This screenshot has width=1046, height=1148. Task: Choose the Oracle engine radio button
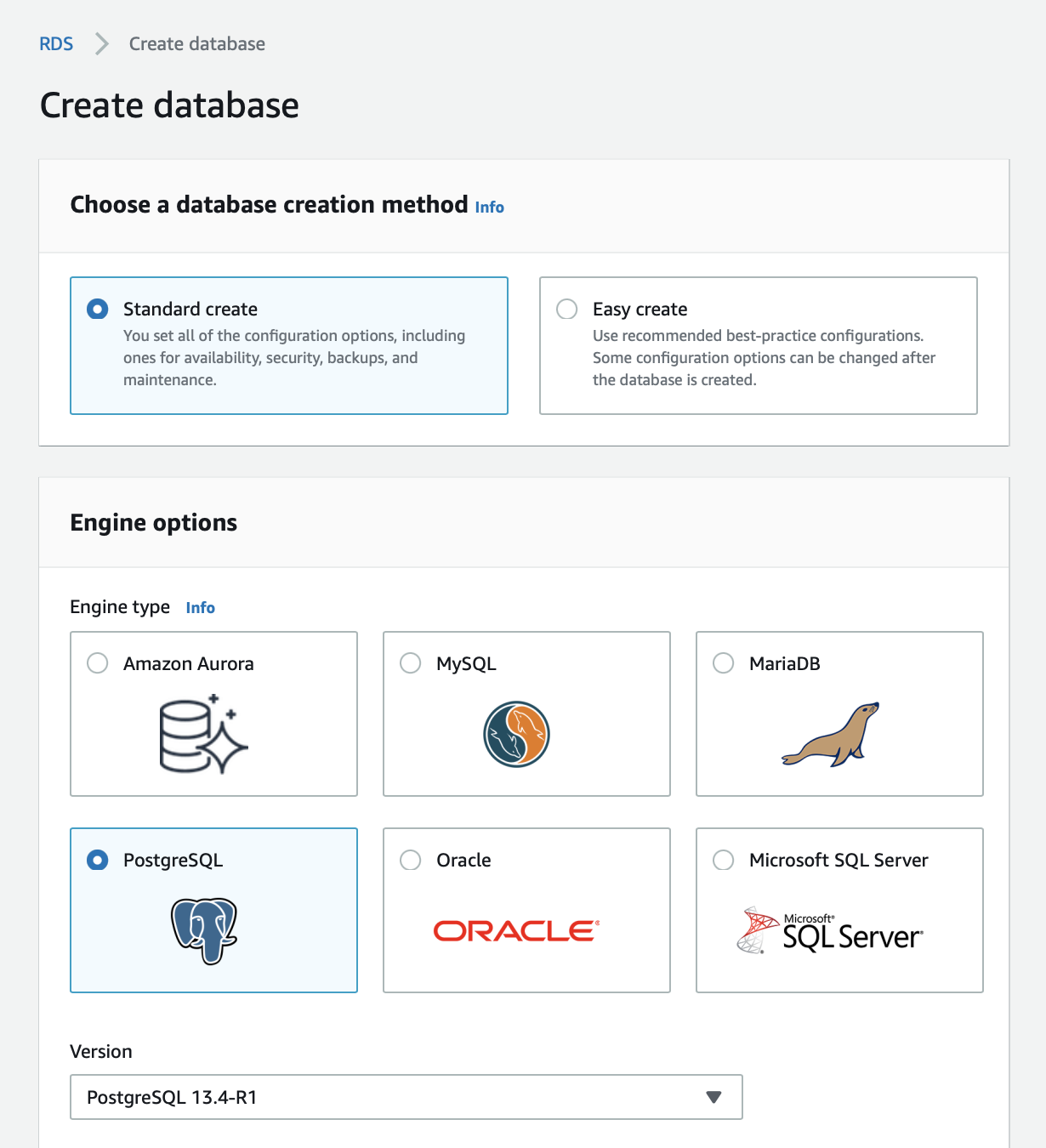[x=411, y=860]
